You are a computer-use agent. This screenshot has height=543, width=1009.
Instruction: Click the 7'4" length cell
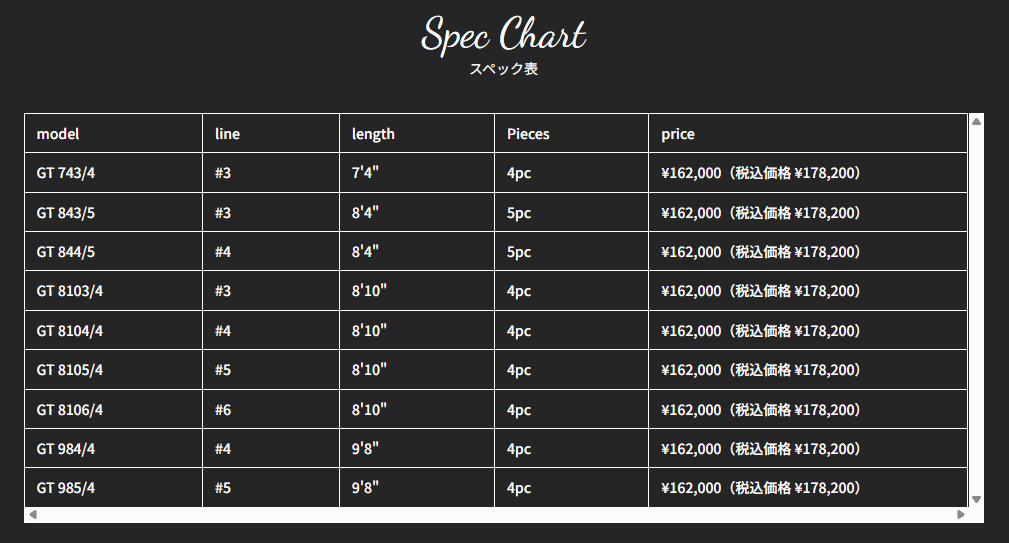click(x=365, y=173)
